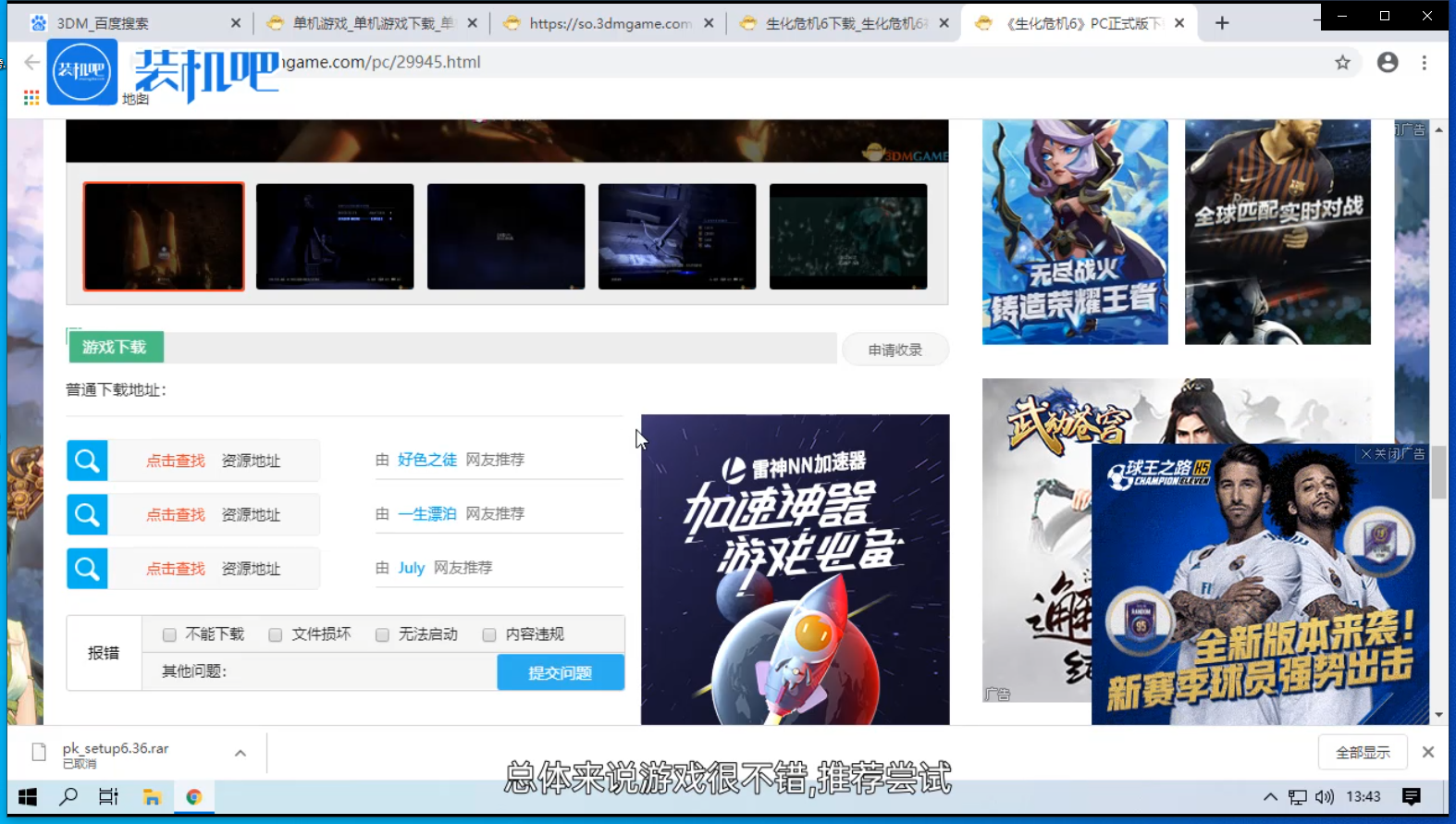Click the 提交问题 submit button
Screen dimensions: 1456x824
(x=560, y=672)
